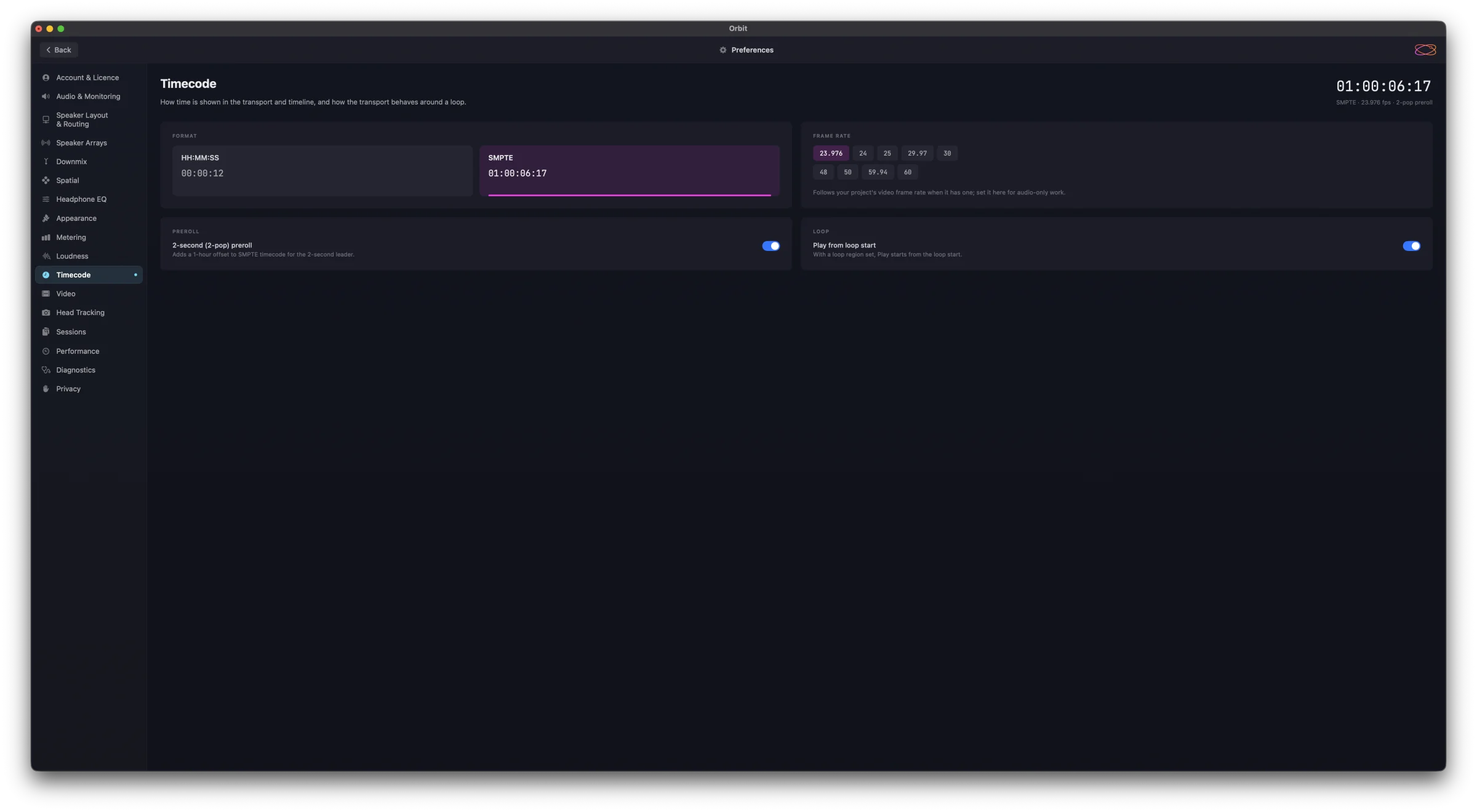
Task: Choose 24 fps frame rate
Action: coord(863,153)
